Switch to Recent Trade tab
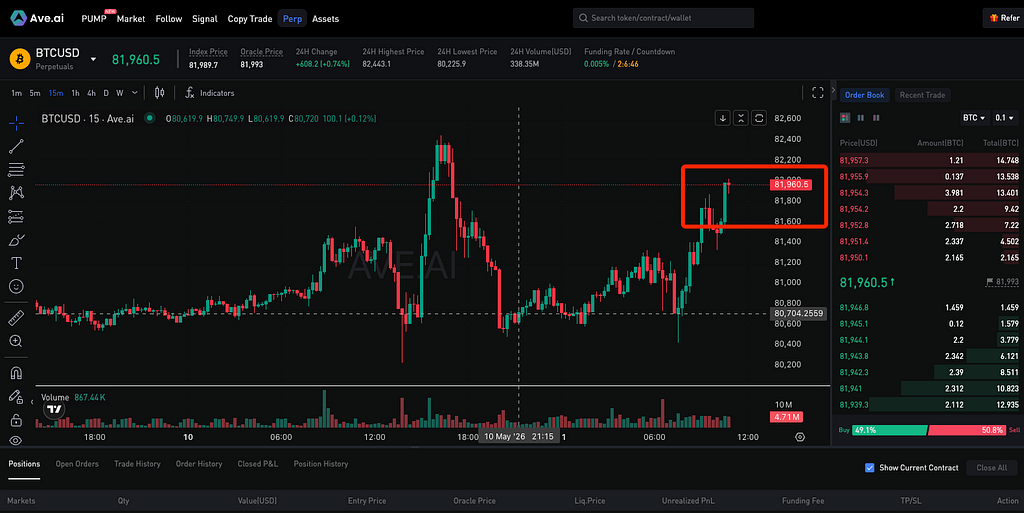This screenshot has height=513, width=1024. (x=922, y=95)
